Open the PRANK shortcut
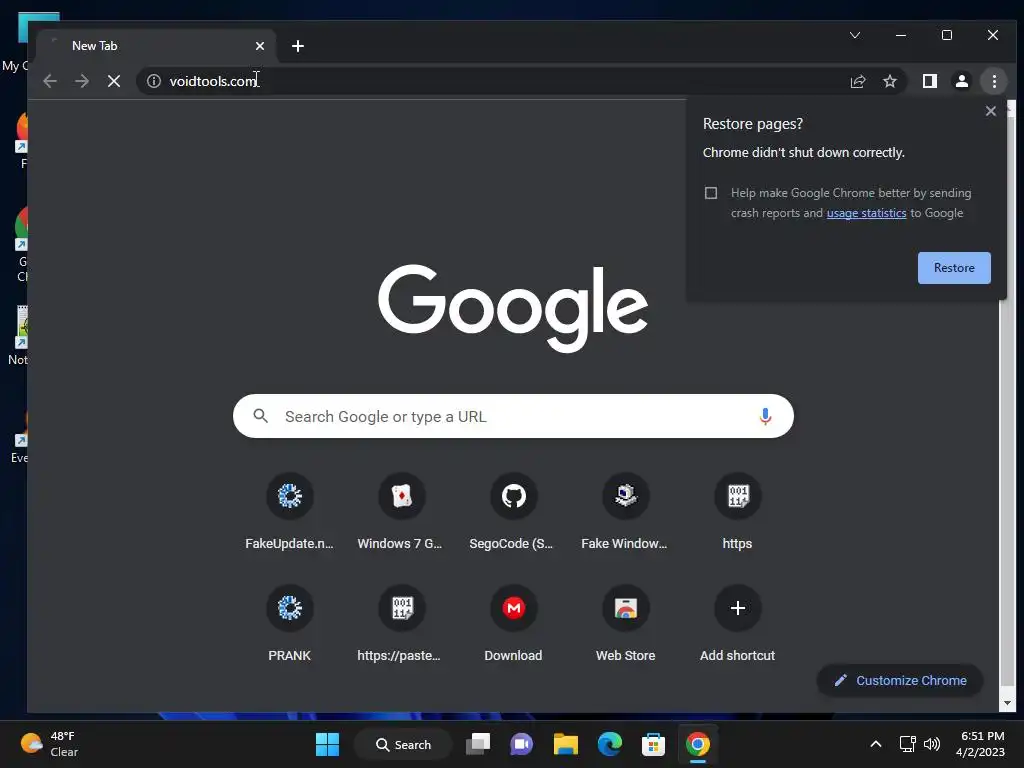1024x768 pixels. (289, 624)
